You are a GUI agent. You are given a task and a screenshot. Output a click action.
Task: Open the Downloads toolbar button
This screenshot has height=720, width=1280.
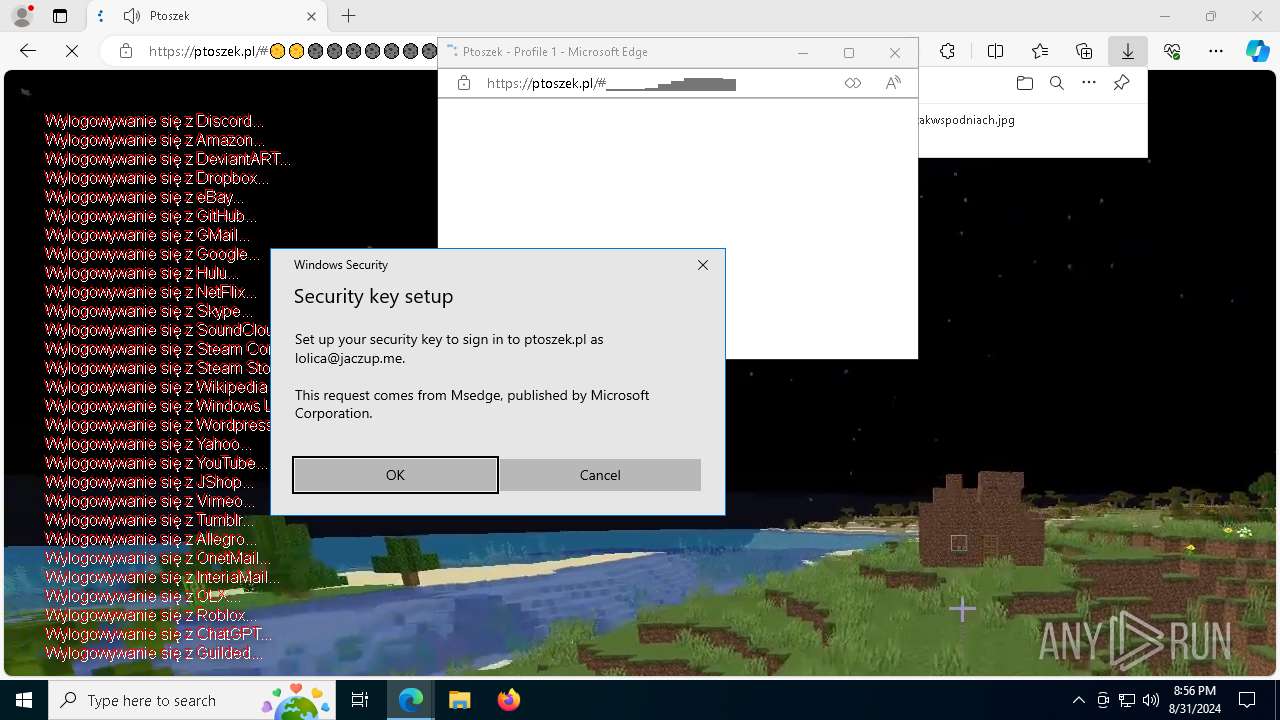[1127, 51]
